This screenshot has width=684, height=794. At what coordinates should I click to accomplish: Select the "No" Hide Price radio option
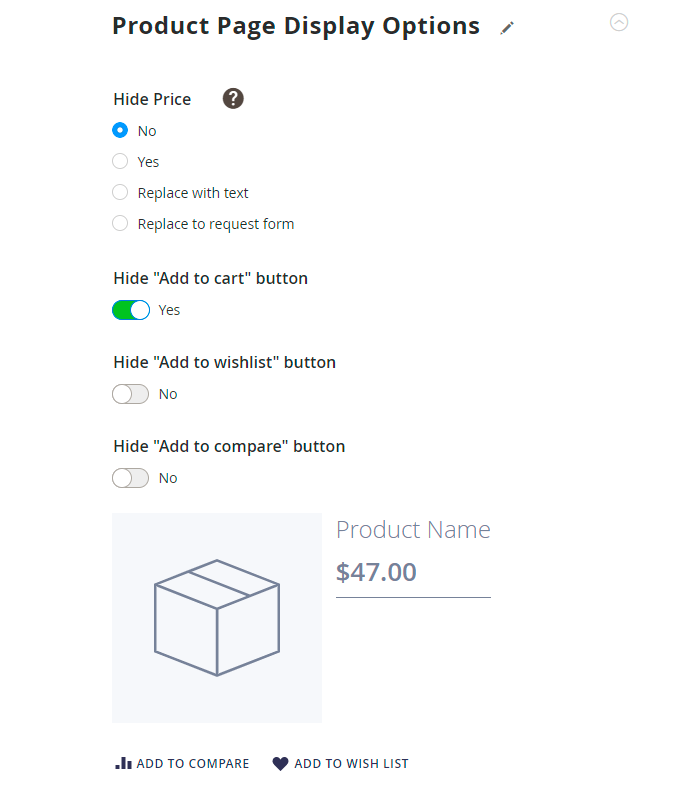pos(120,130)
